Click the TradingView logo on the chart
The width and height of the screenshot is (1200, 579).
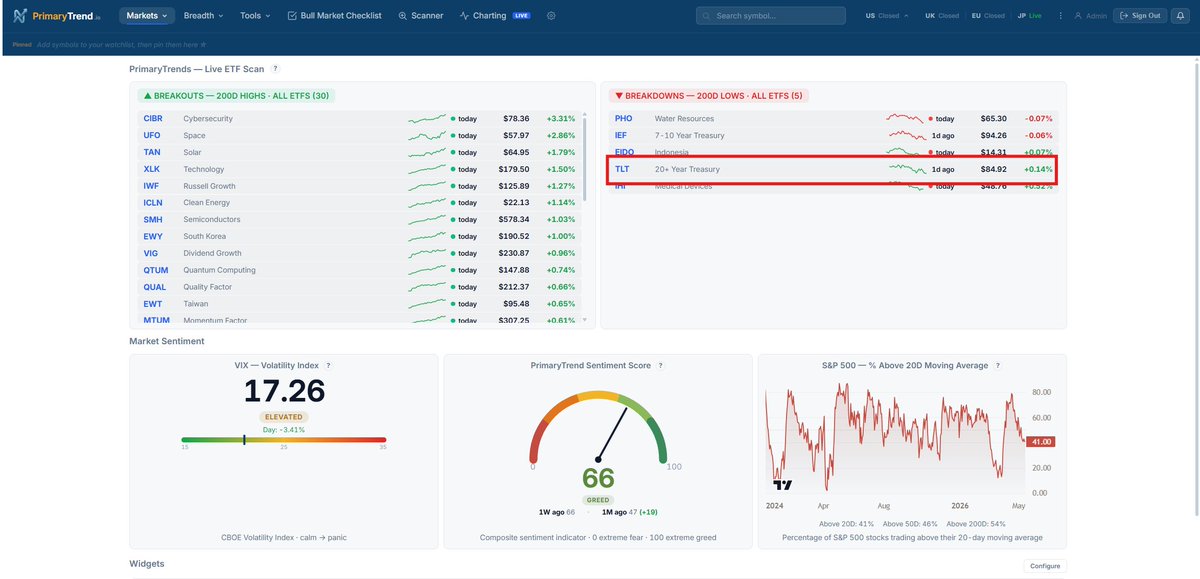coord(783,485)
